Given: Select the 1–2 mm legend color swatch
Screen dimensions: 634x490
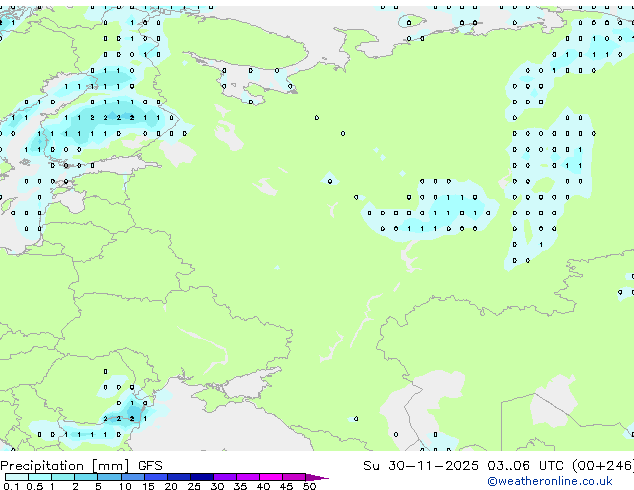Looking at the screenshot, I should [x=63, y=477].
